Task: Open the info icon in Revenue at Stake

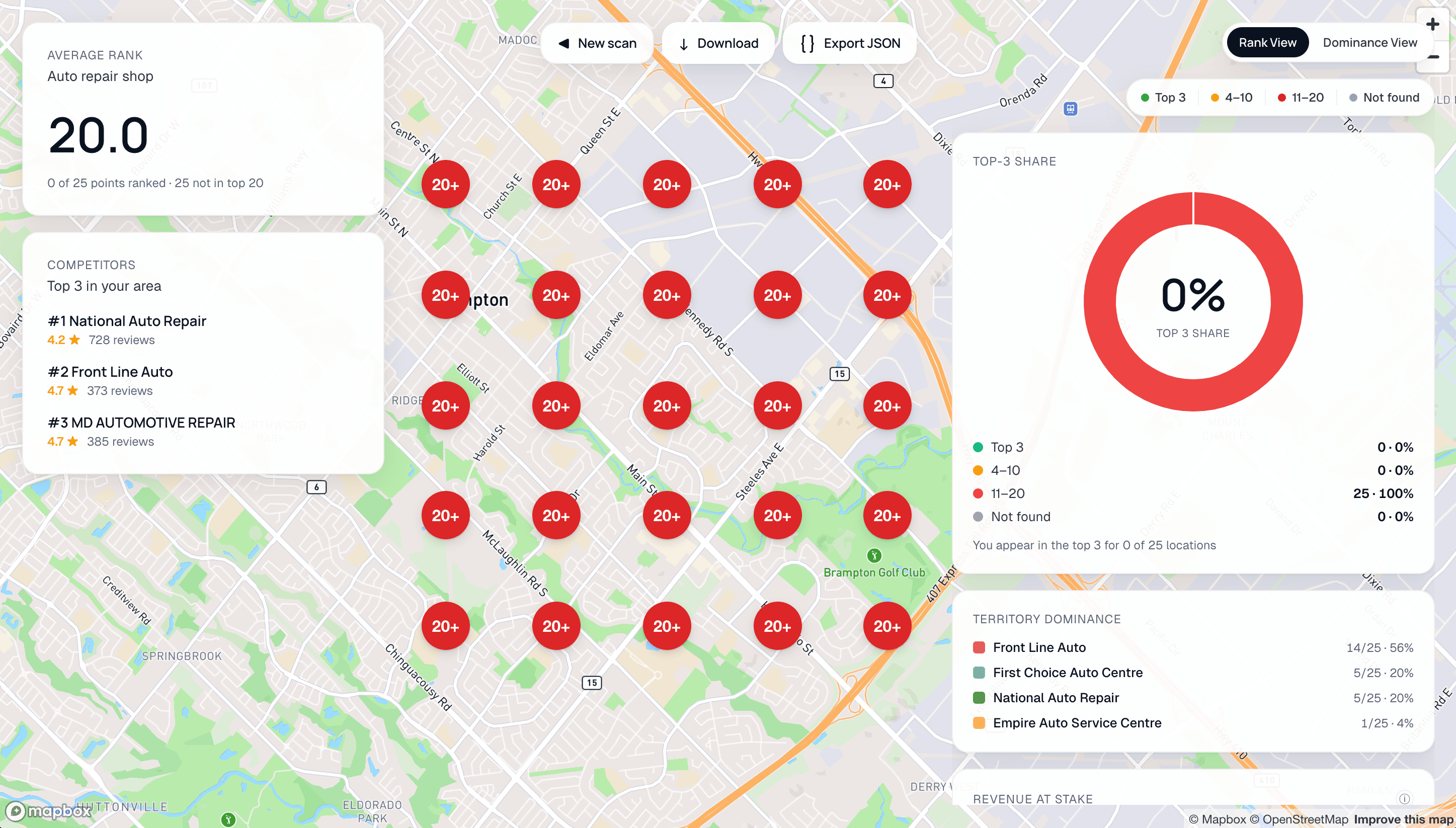Action: [x=1404, y=798]
